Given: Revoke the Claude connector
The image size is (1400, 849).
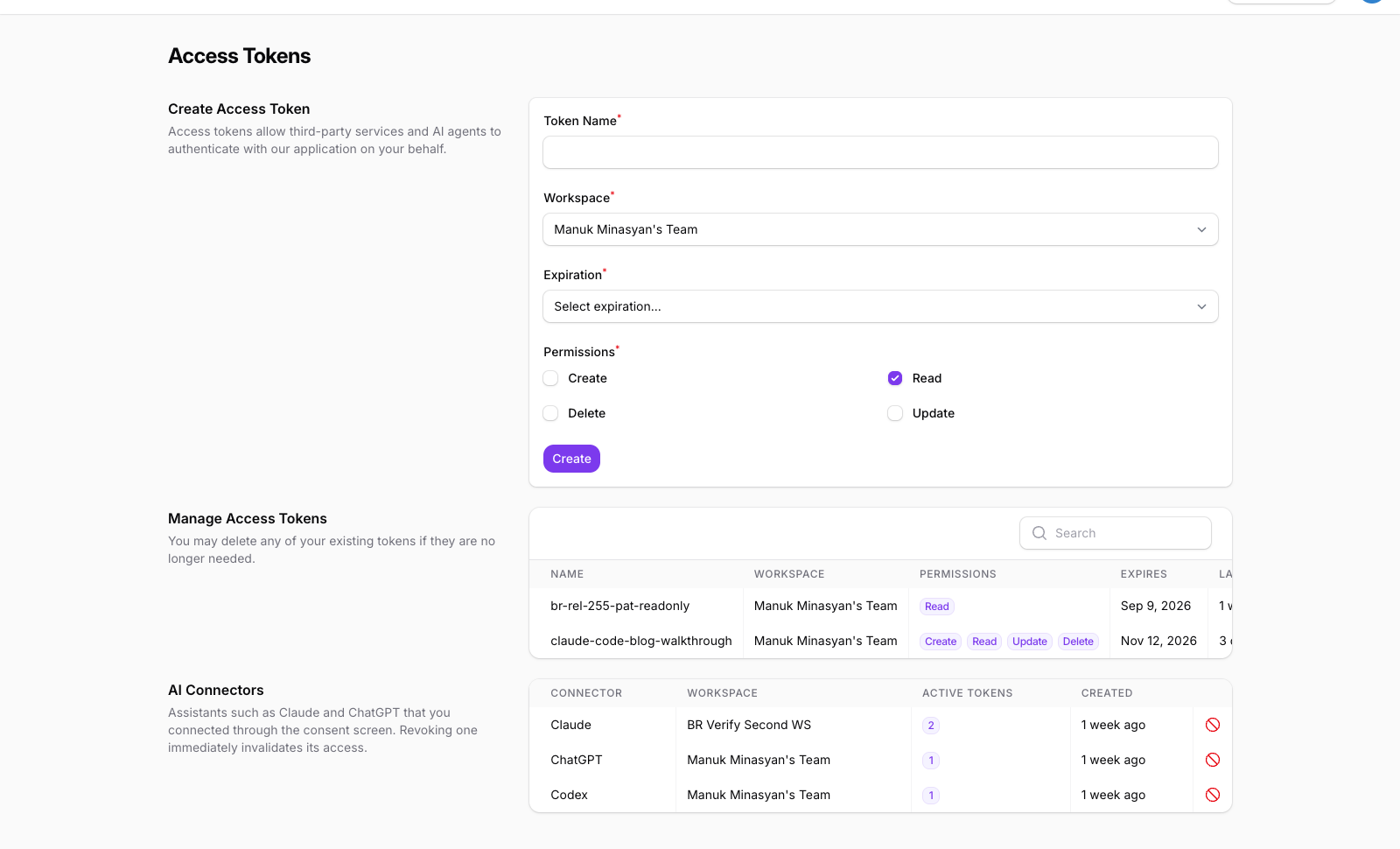Looking at the screenshot, I should [1213, 725].
